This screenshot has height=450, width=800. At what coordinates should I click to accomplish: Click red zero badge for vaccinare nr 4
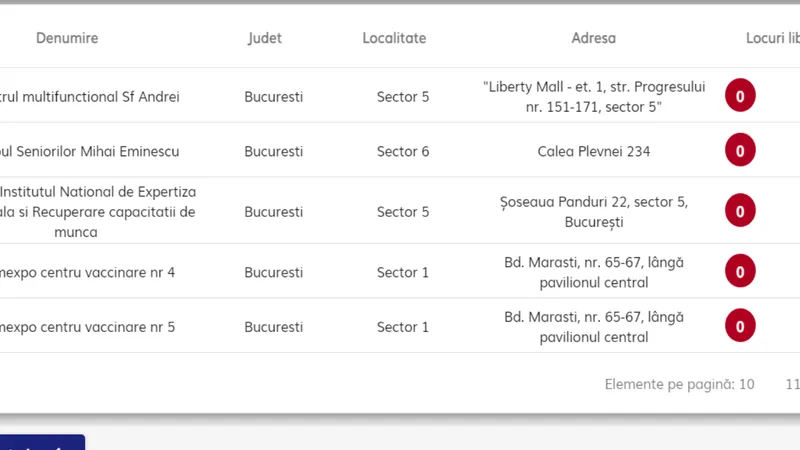click(x=740, y=271)
